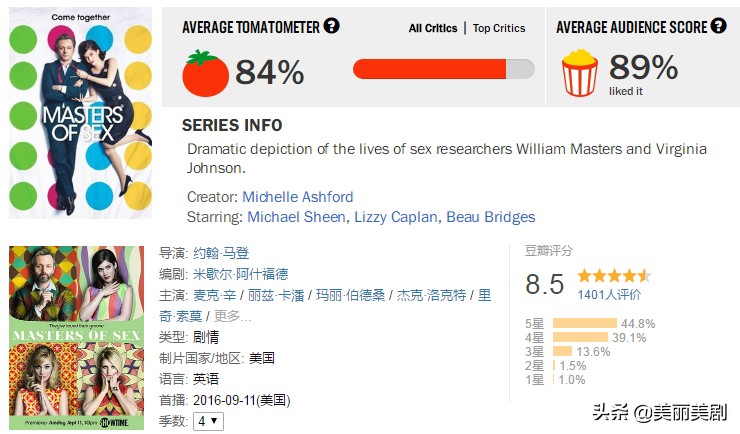Open the season number dropdown
This screenshot has width=740, height=434.
208,421
